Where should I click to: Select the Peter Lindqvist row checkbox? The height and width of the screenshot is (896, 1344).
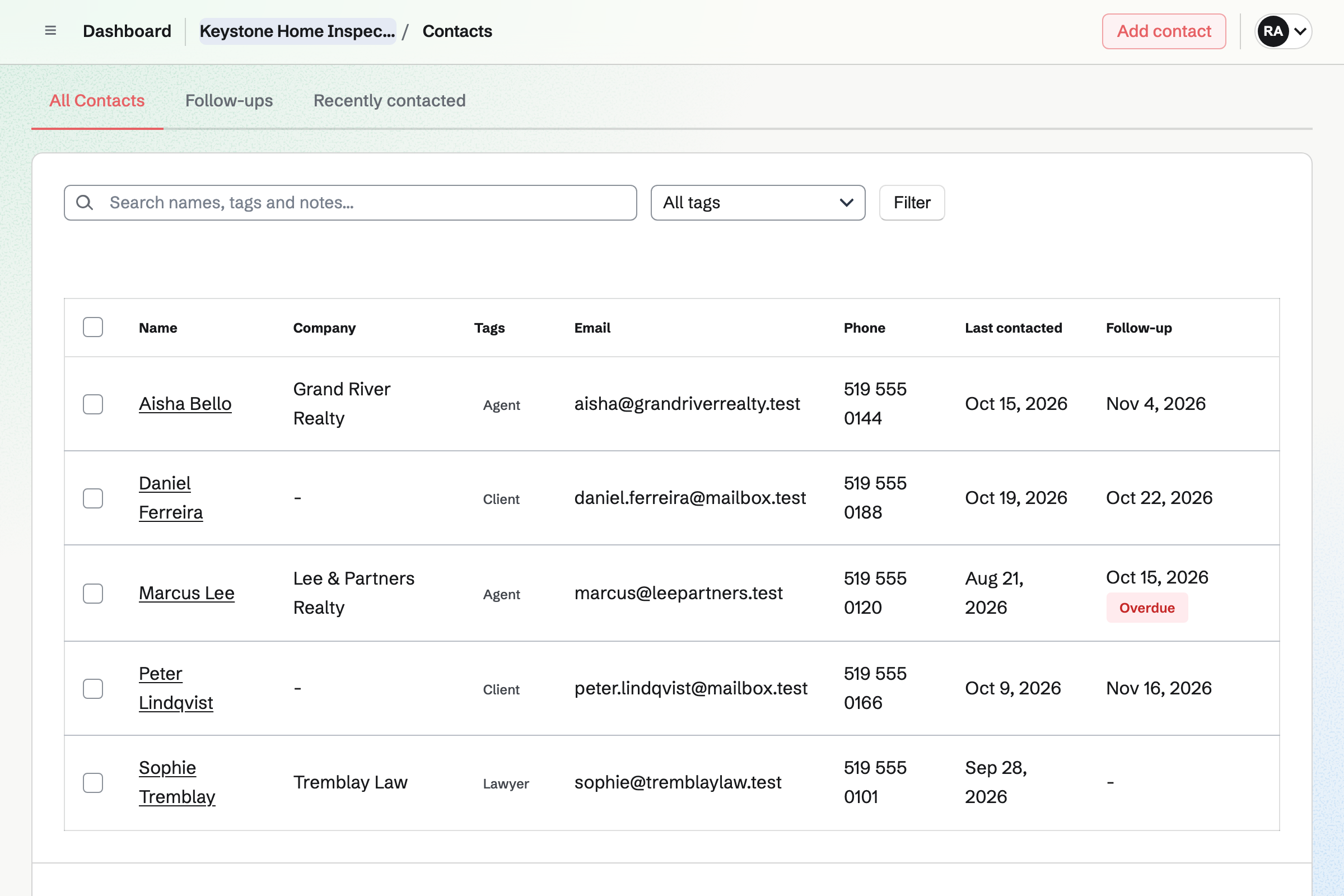pos(92,689)
